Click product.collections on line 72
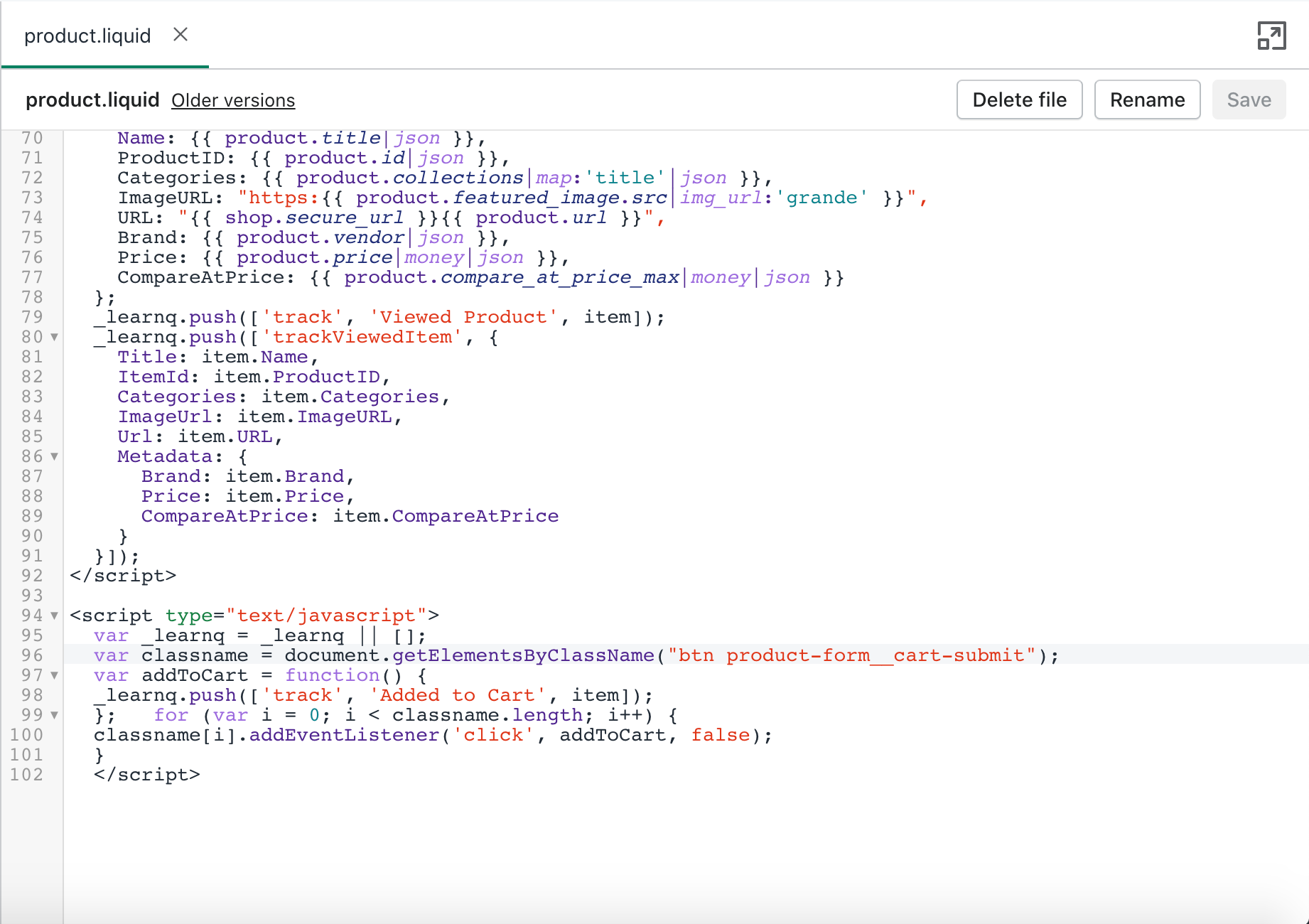Viewport: 1309px width, 924px height. click(409, 178)
